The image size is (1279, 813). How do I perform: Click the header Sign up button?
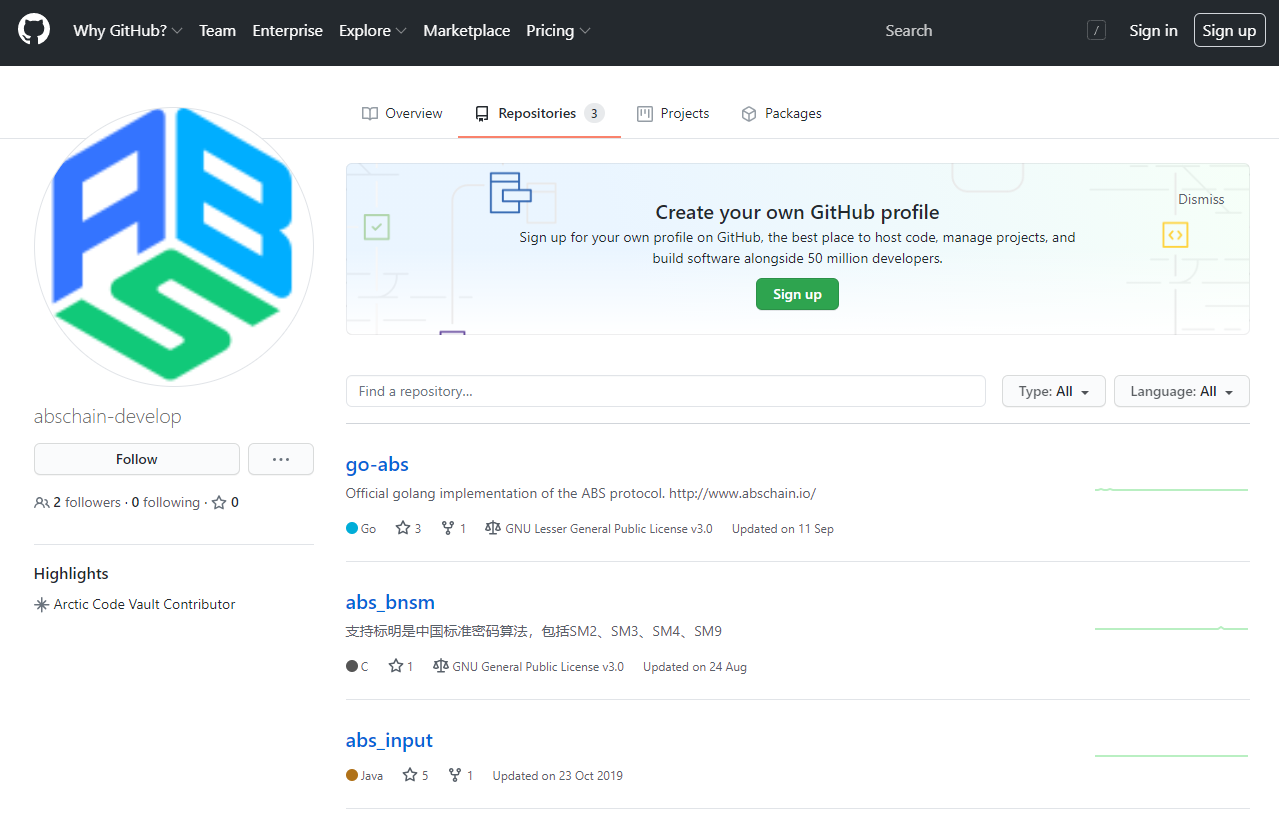pos(1229,31)
